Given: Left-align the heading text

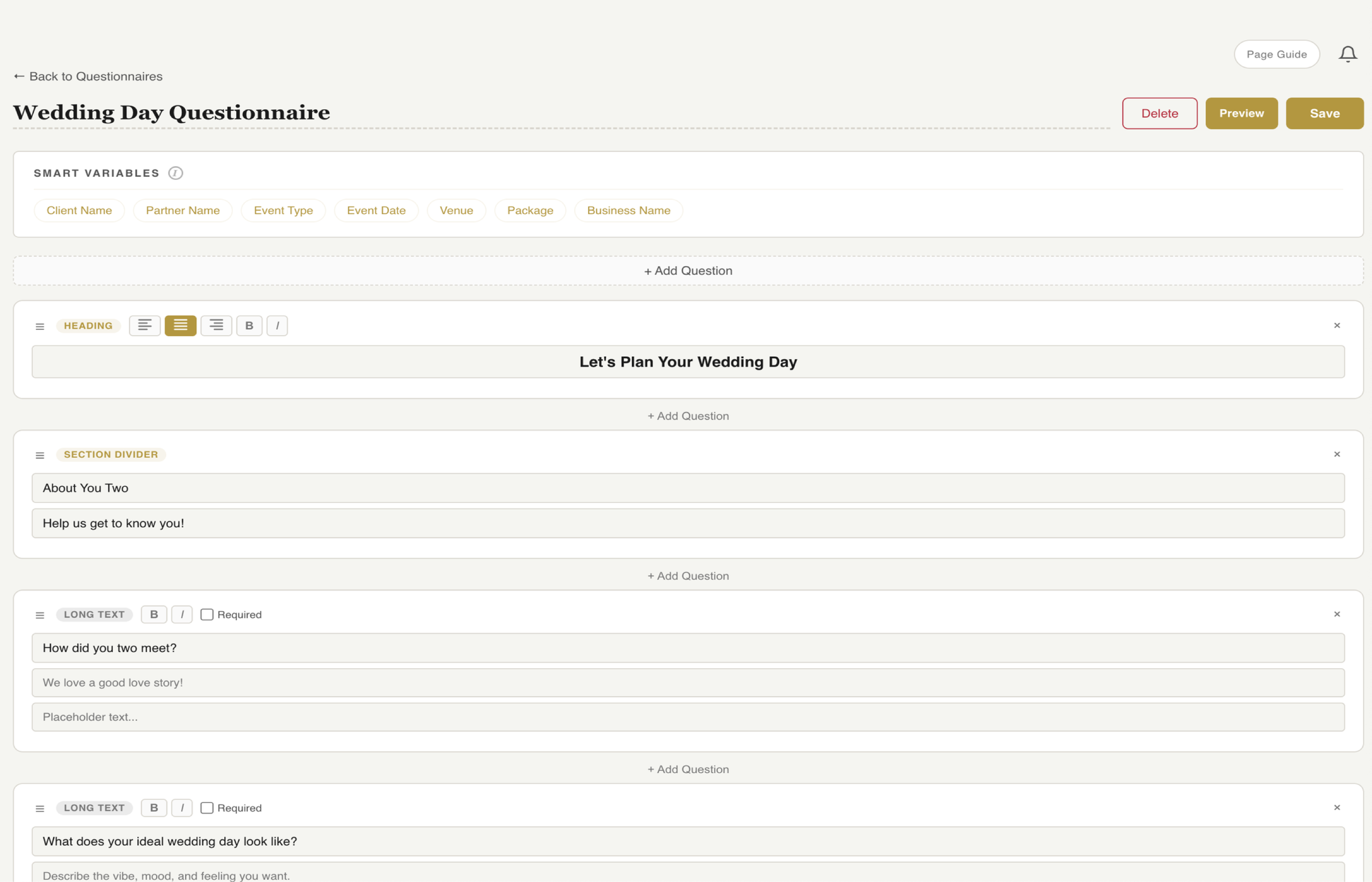Looking at the screenshot, I should pos(144,325).
